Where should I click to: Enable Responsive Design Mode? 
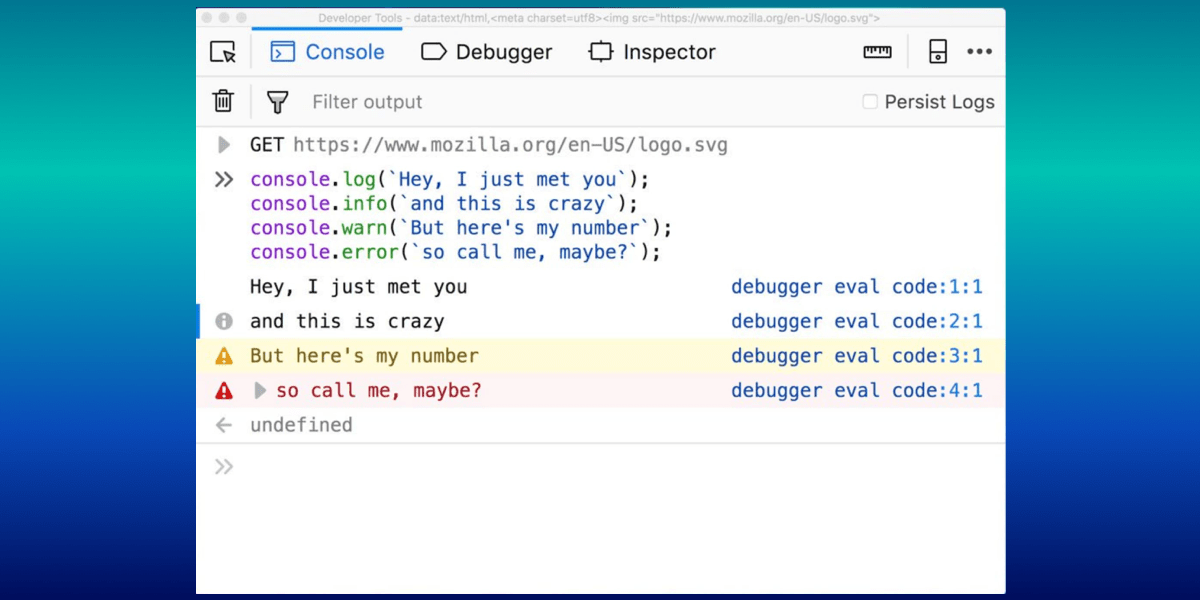938,51
